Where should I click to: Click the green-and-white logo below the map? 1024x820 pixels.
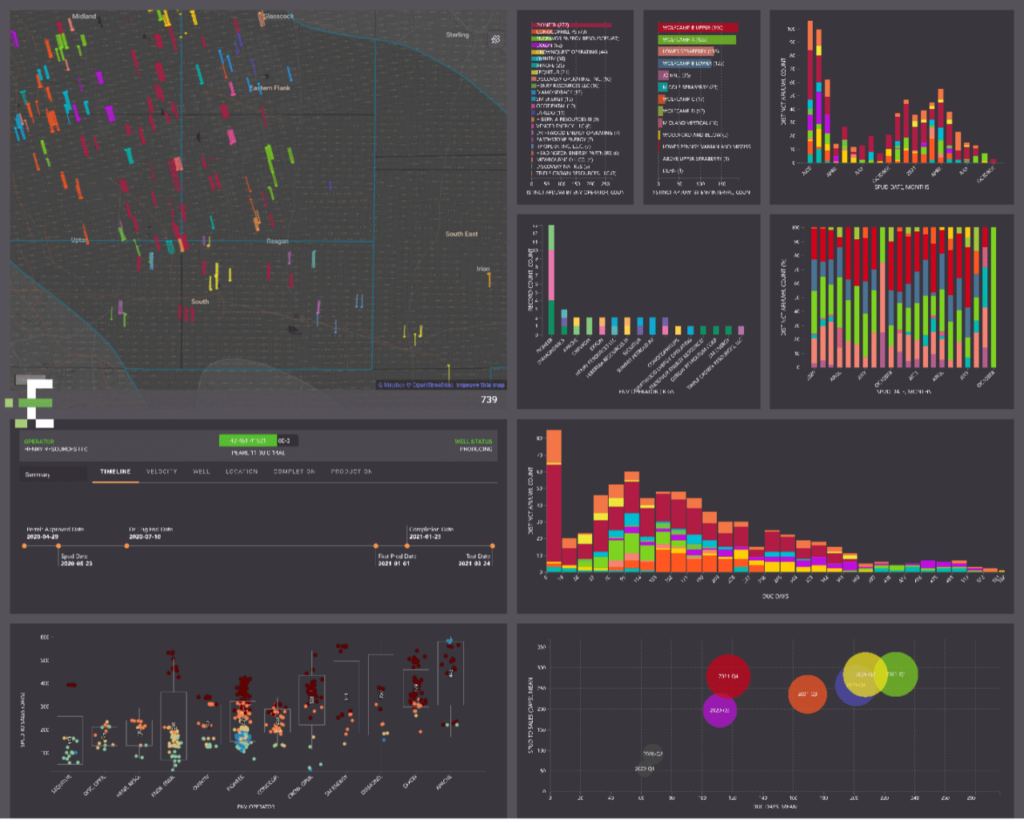28,402
